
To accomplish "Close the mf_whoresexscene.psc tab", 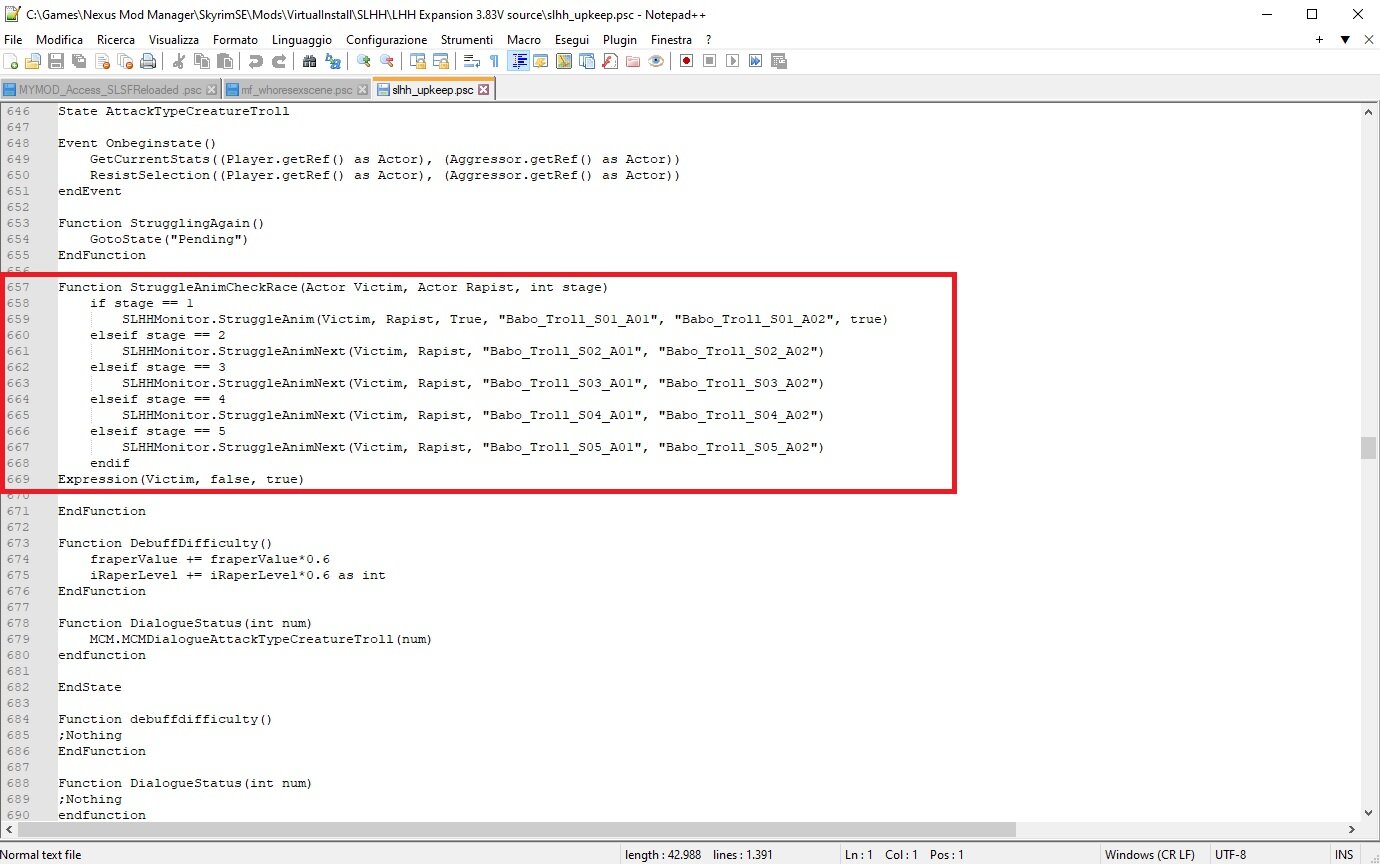I will point(362,90).
